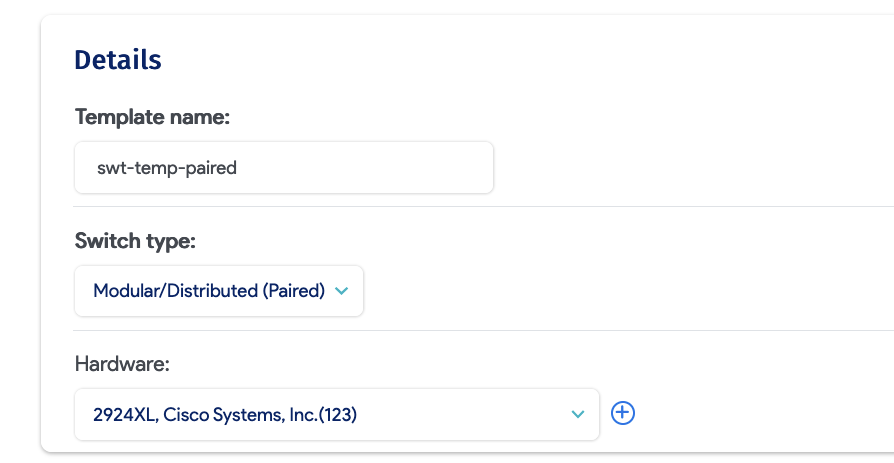
Task: Expand the Hardware dropdown list
Action: (336, 414)
